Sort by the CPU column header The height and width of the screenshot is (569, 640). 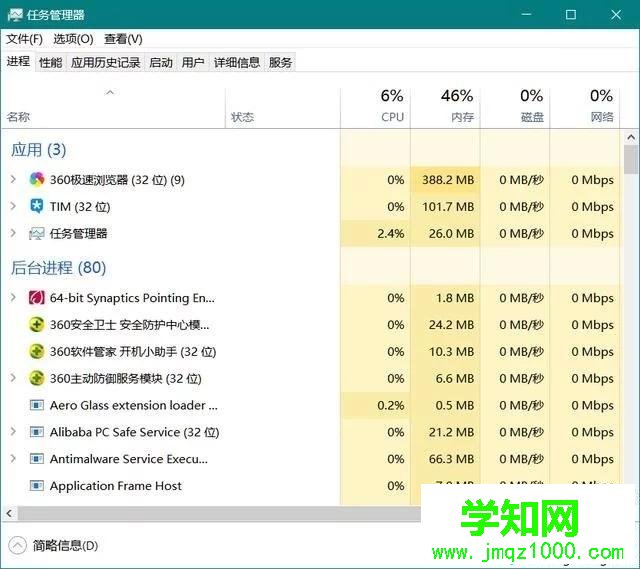(375, 108)
